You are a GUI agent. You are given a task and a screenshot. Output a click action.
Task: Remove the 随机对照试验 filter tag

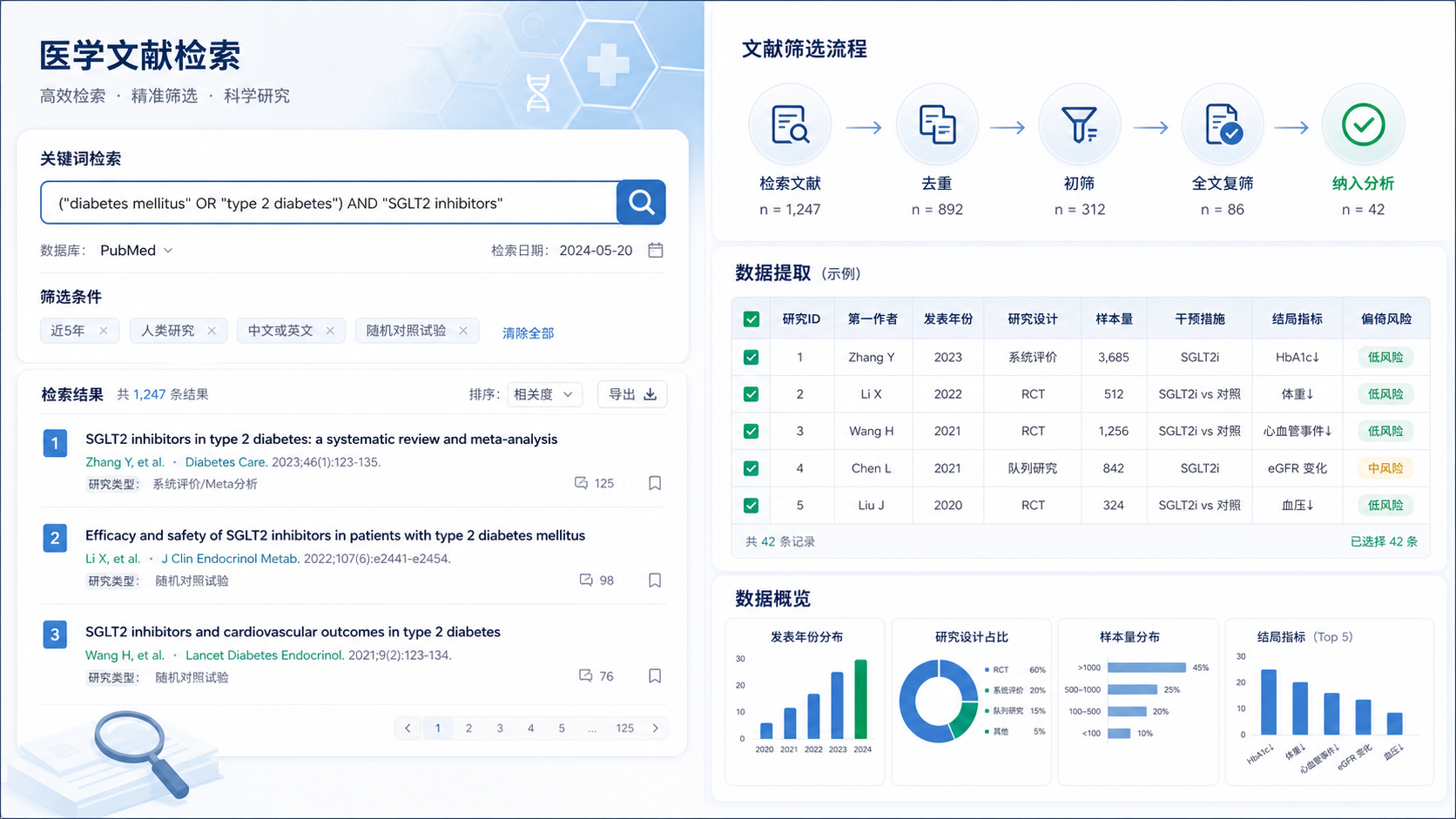click(463, 331)
